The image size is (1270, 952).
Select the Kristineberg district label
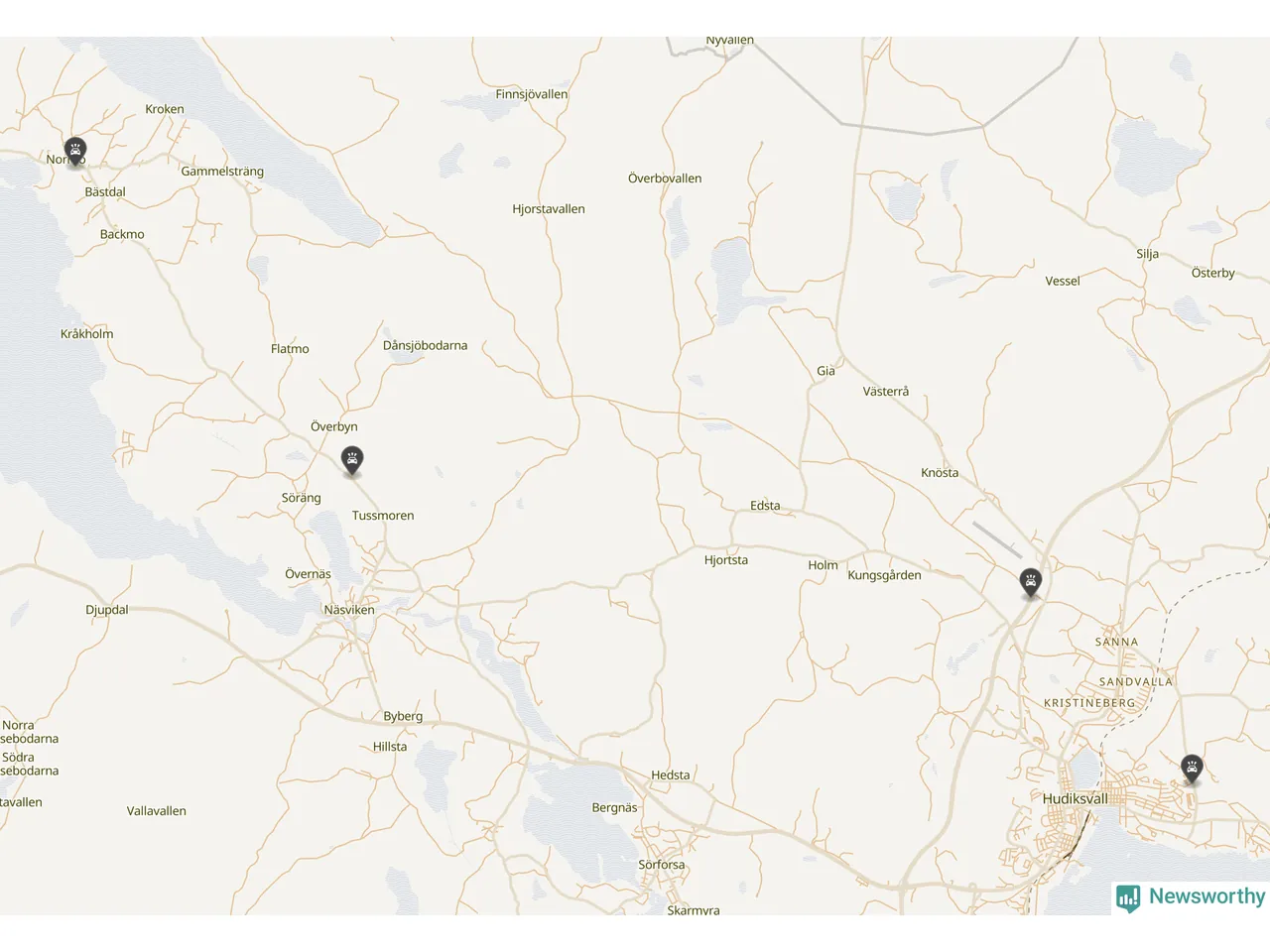click(1089, 703)
